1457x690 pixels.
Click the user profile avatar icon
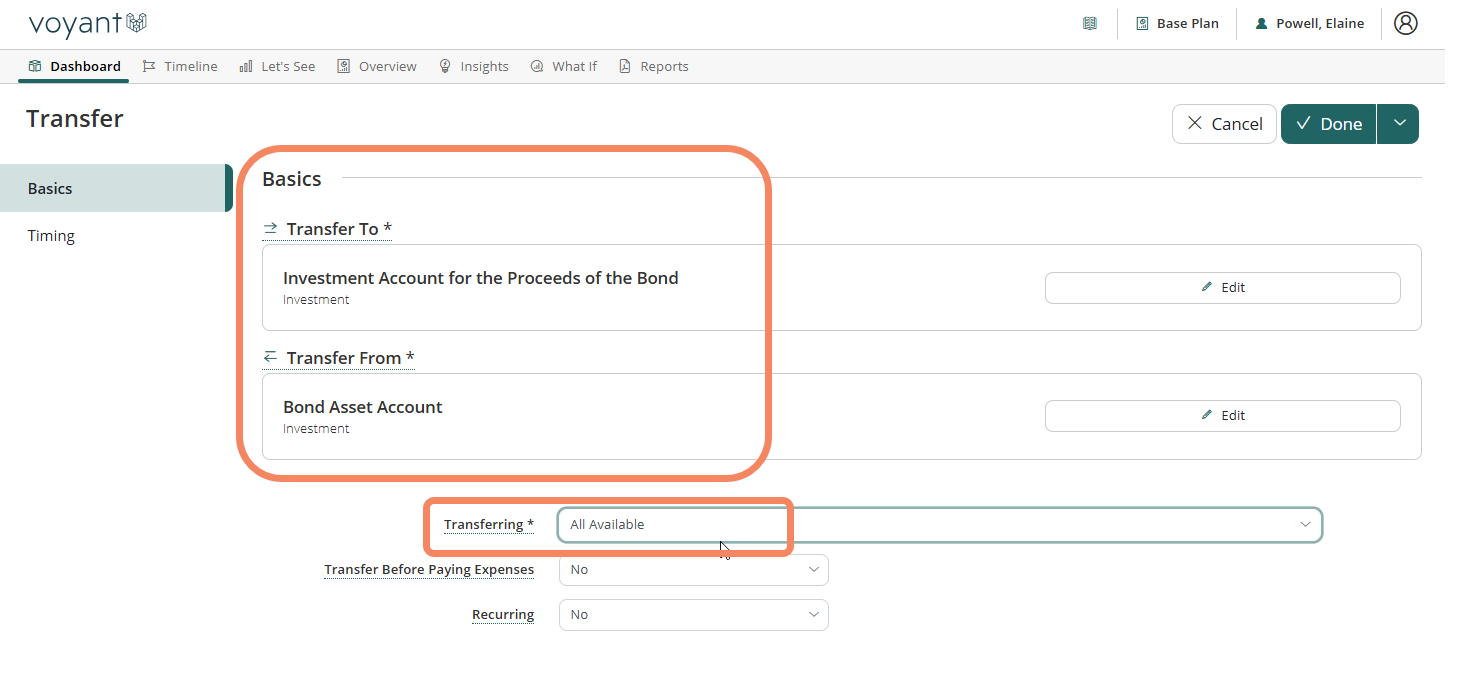[1405, 23]
